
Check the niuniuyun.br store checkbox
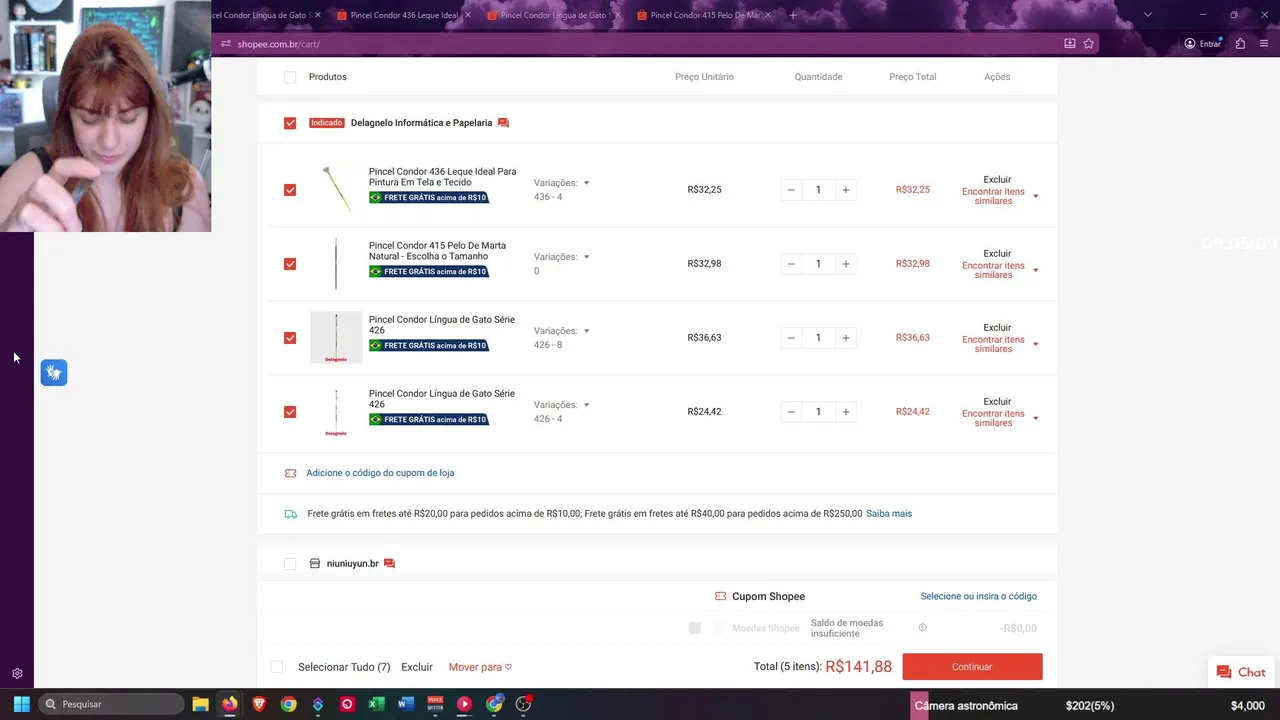click(290, 564)
